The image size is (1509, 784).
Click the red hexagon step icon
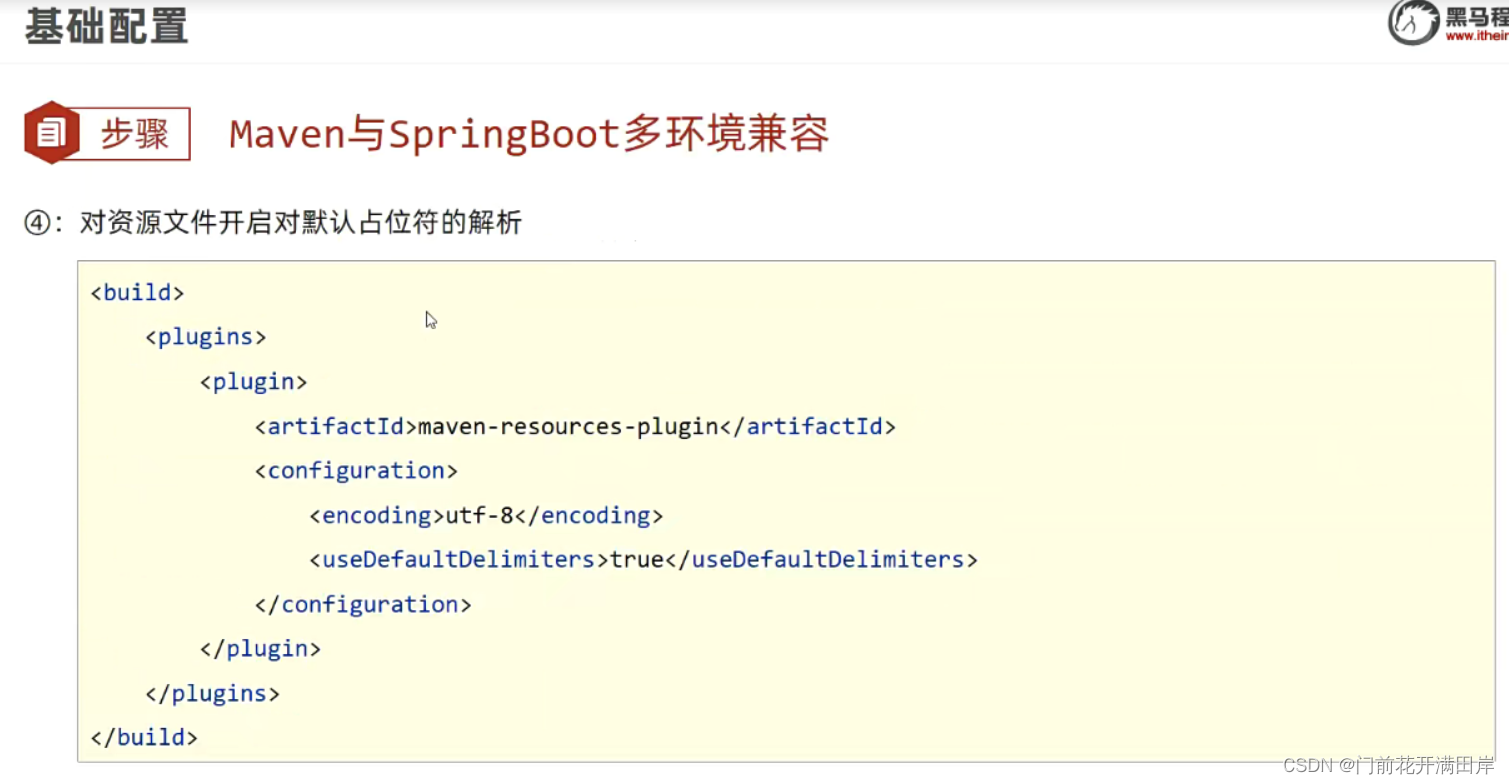coord(52,132)
